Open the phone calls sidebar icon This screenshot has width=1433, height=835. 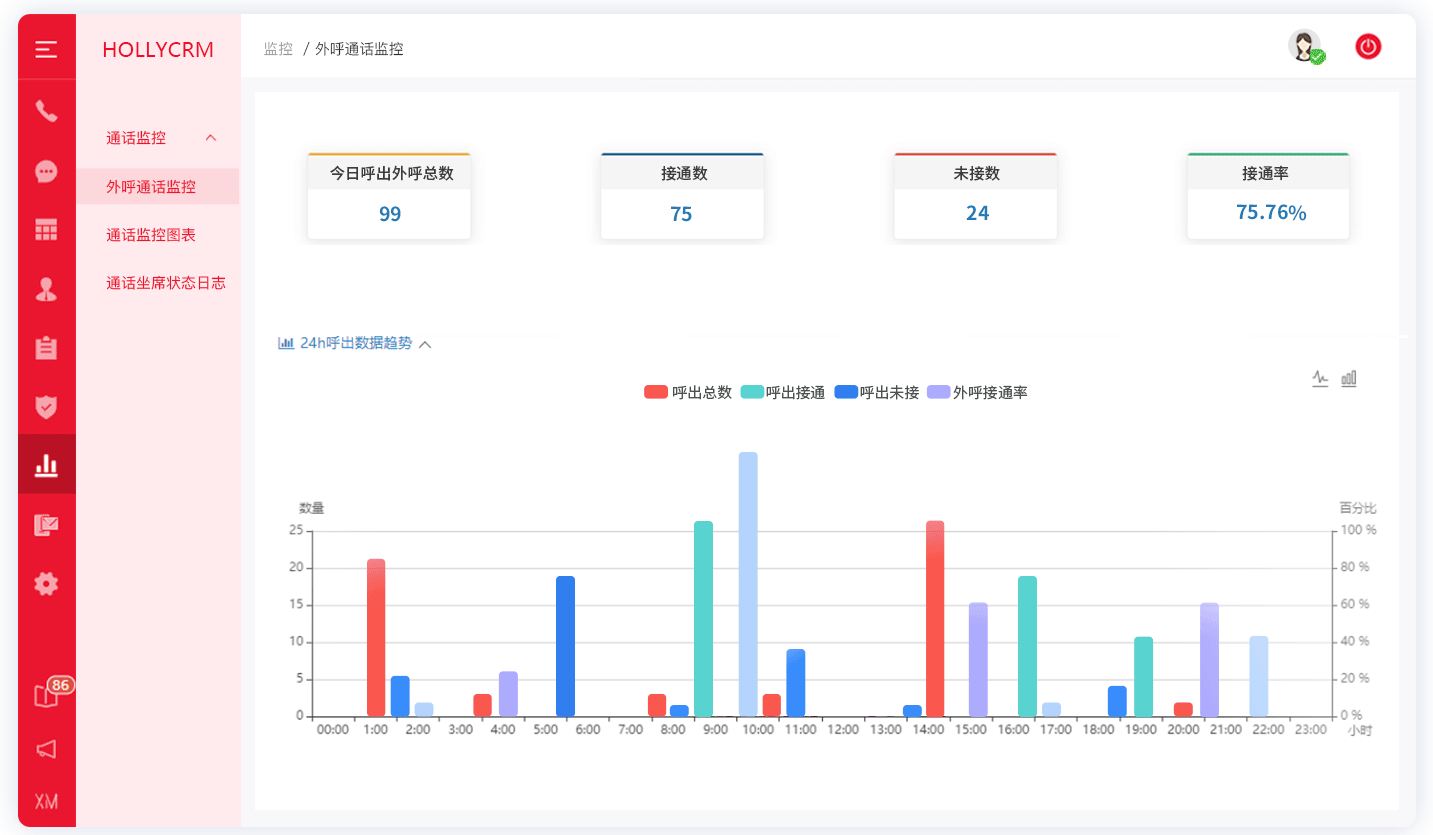click(x=46, y=111)
